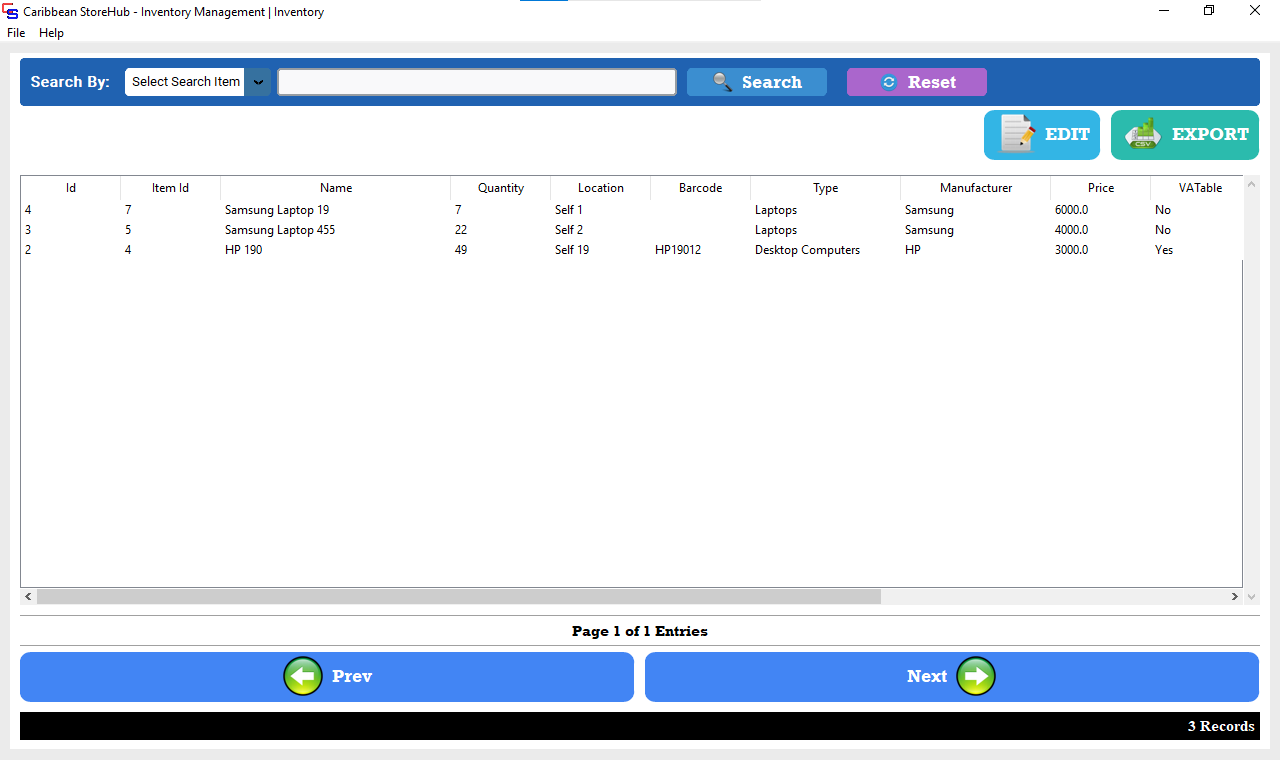Click the Page 1 of 1 Entries label
Viewport: 1280px width, 760px height.
640,631
